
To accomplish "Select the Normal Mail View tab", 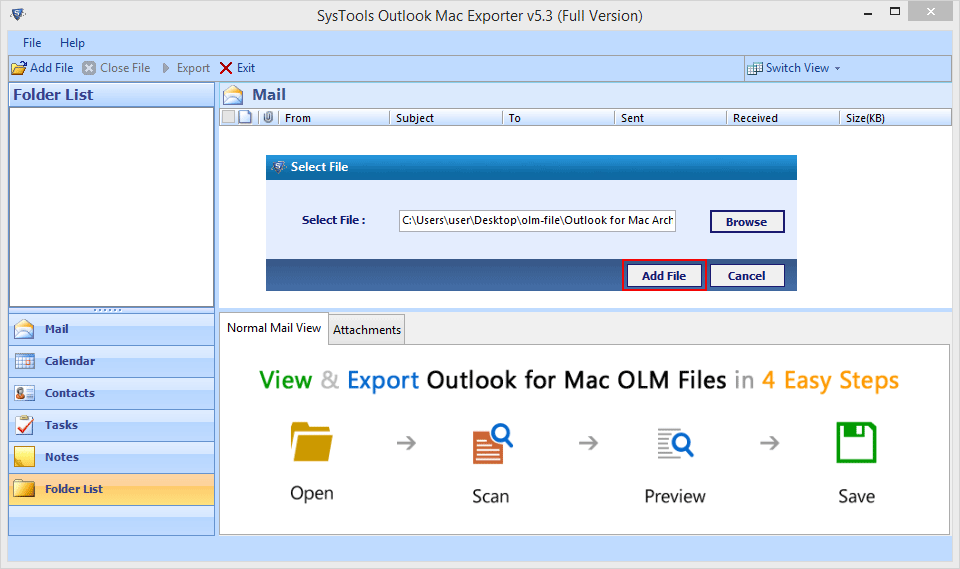I will point(274,328).
